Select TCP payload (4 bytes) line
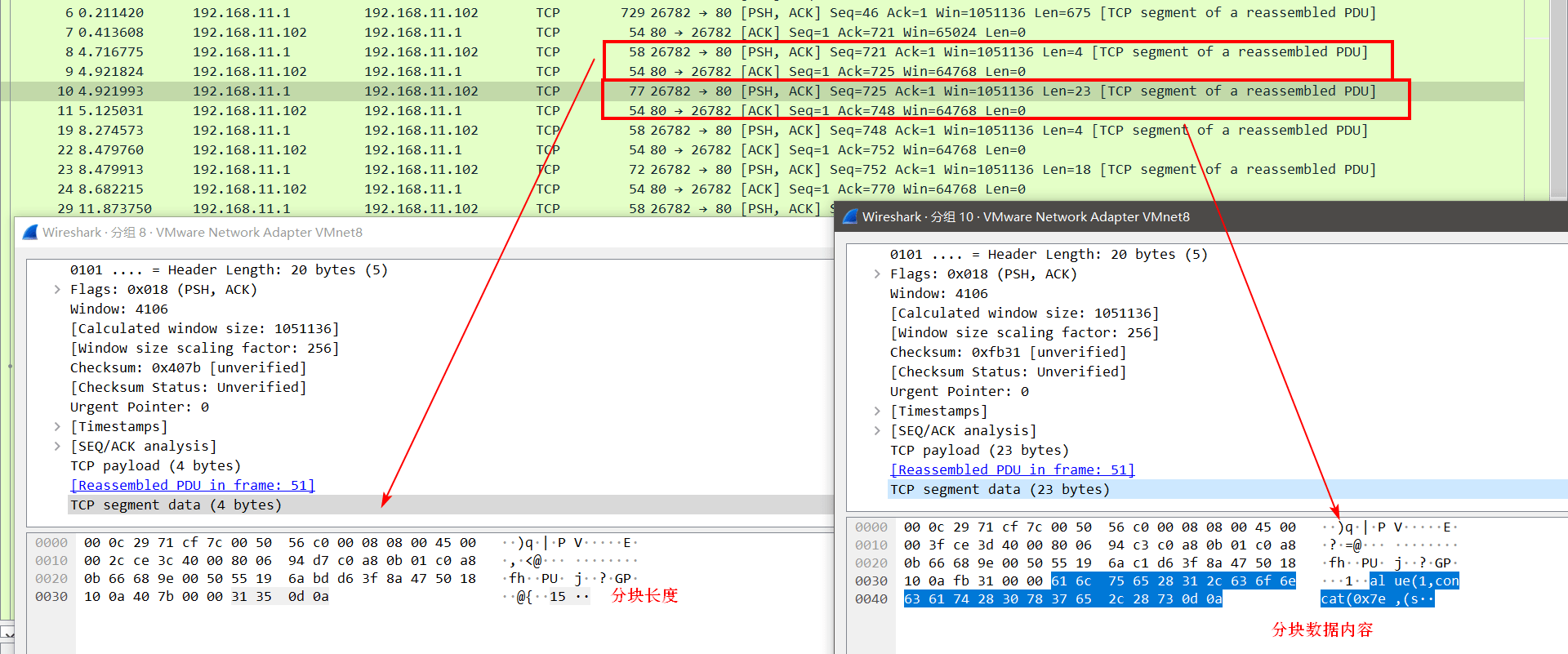 (x=155, y=466)
